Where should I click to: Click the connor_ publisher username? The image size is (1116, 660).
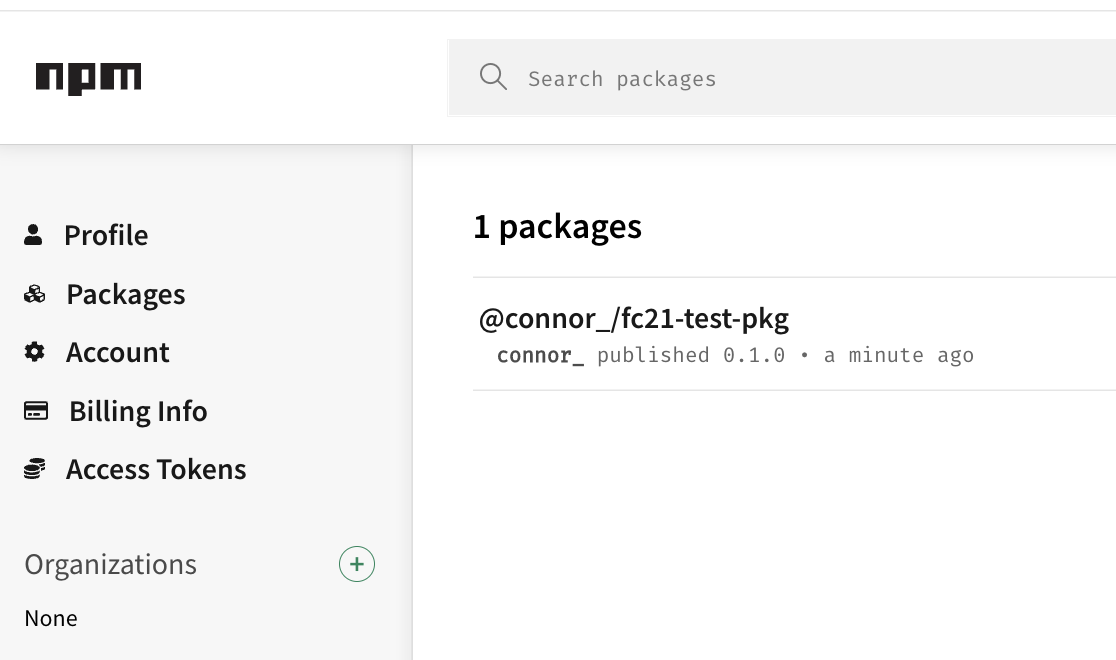(540, 355)
